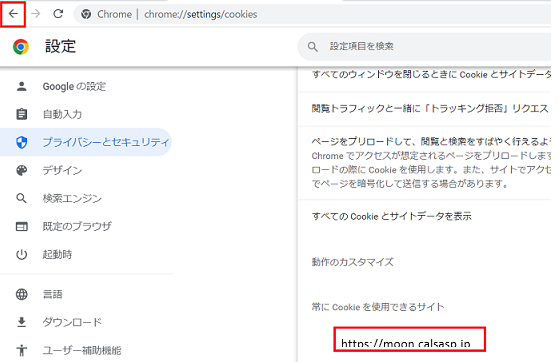Click the palette icon for デザイン
The width and height of the screenshot is (559, 362).
point(21,170)
